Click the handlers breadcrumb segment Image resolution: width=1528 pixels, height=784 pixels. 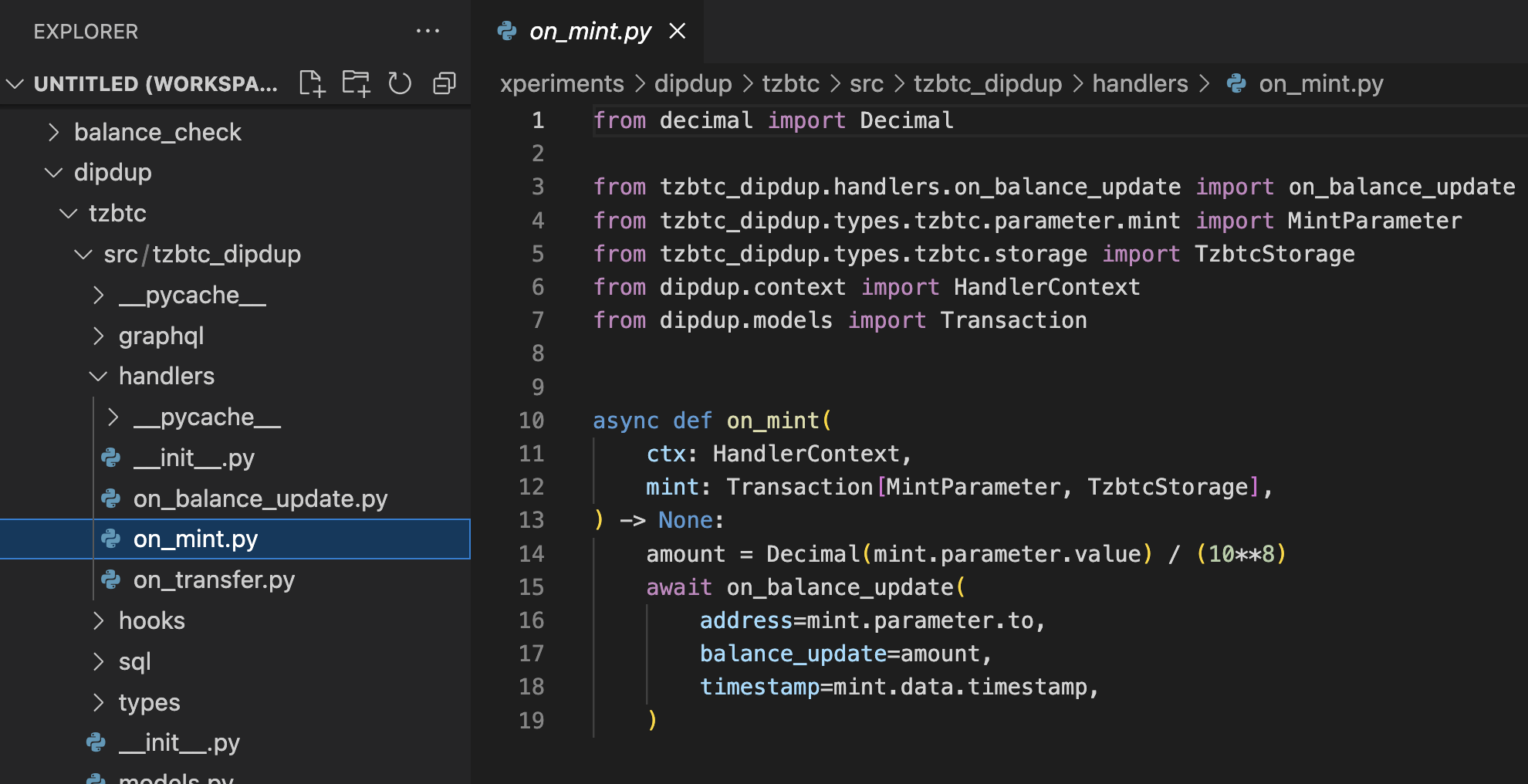1140,83
